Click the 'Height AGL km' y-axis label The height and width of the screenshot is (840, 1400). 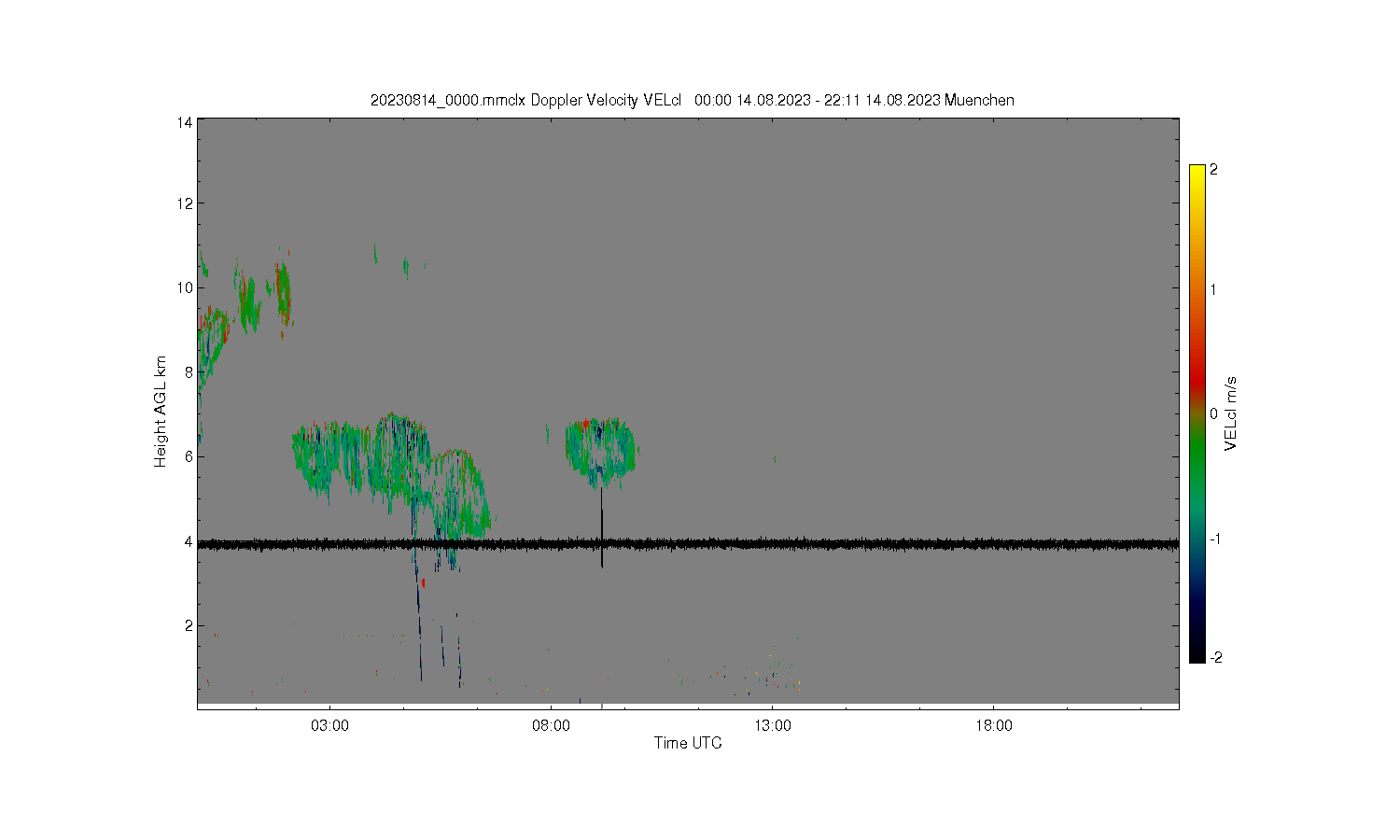(x=161, y=412)
